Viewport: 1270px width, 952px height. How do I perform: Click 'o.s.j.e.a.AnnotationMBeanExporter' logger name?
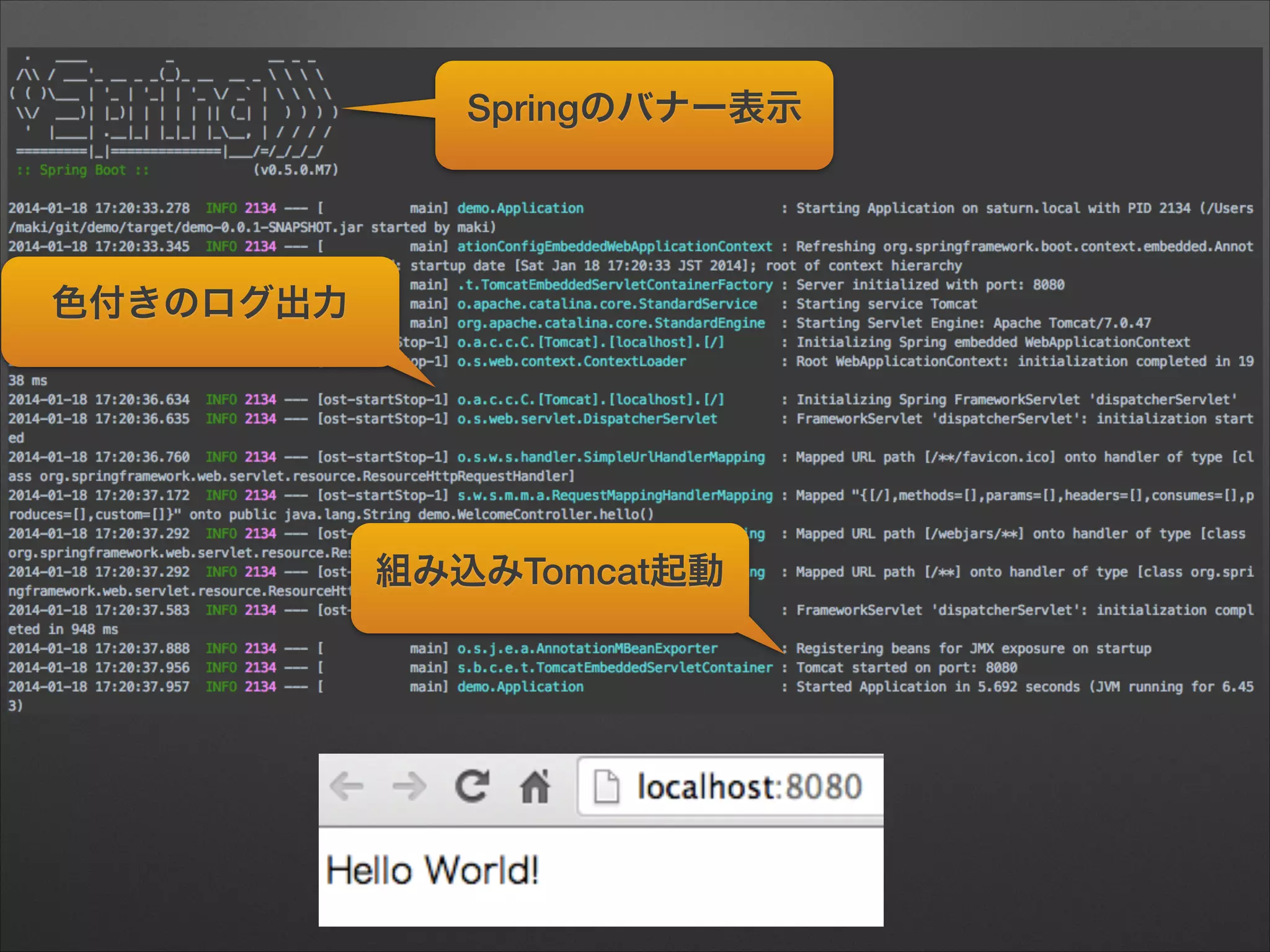pyautogui.click(x=587, y=648)
